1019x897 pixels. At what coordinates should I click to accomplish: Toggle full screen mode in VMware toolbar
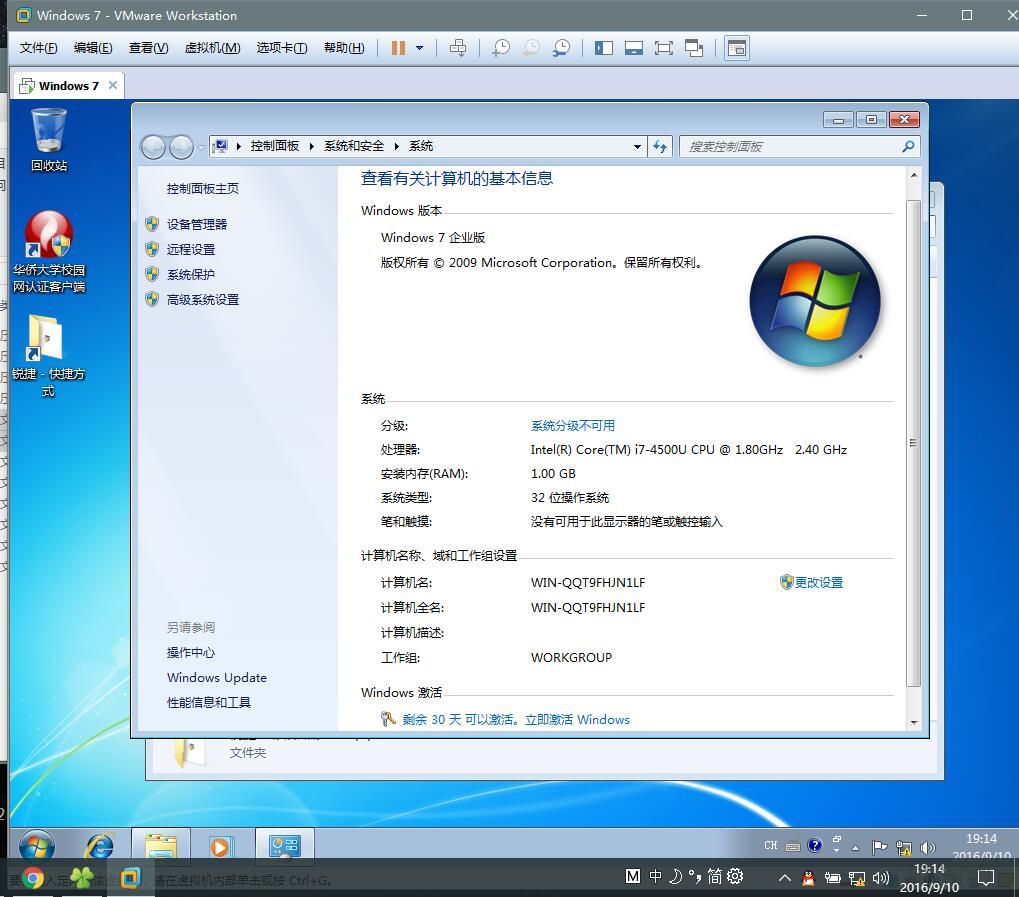tap(665, 47)
